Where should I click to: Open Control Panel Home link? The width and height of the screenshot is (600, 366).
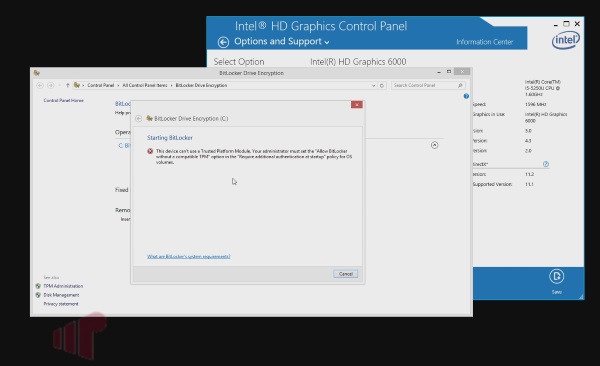pos(64,100)
